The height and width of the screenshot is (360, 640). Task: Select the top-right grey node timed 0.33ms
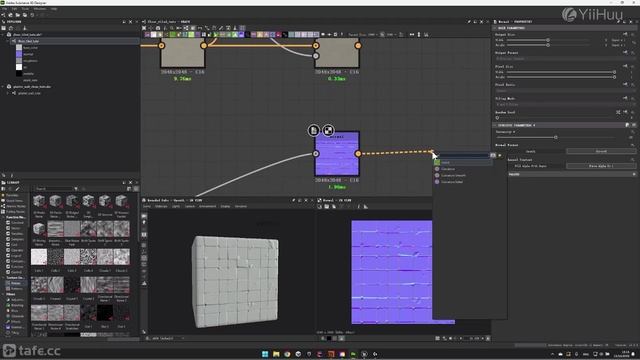click(x=337, y=53)
